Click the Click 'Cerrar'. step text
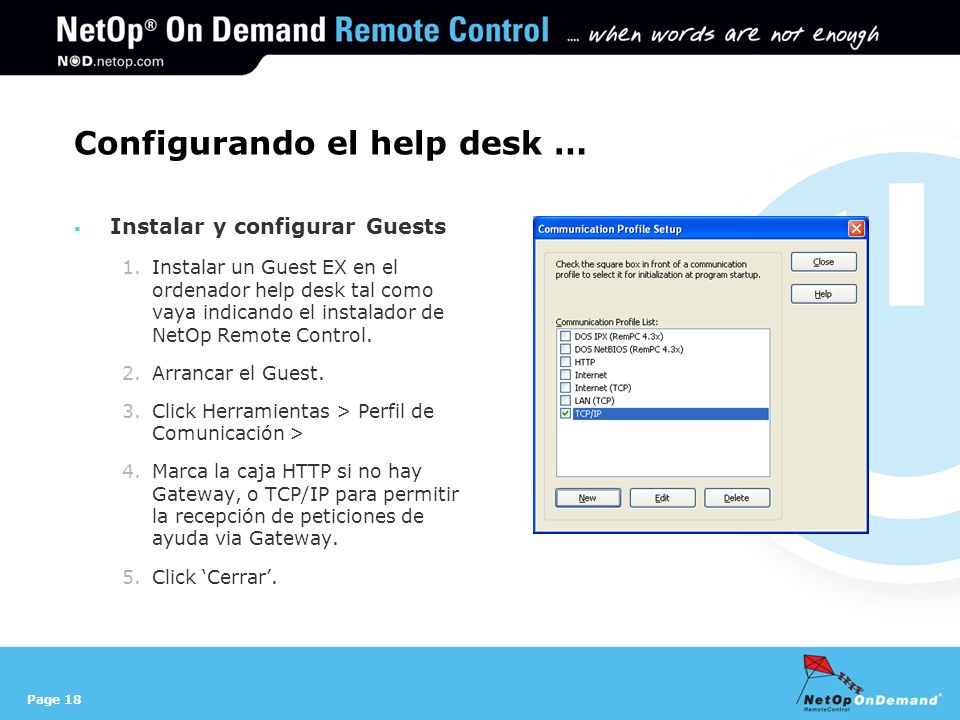 [214, 577]
